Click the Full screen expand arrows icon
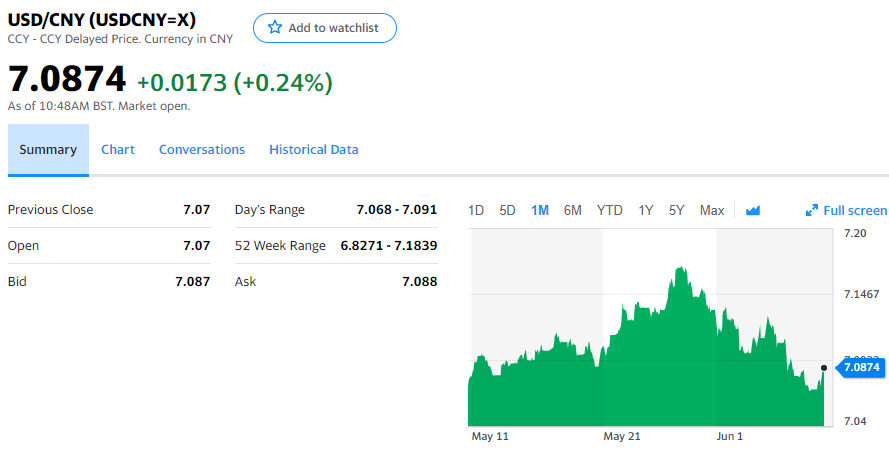889x451 pixels. coord(812,210)
